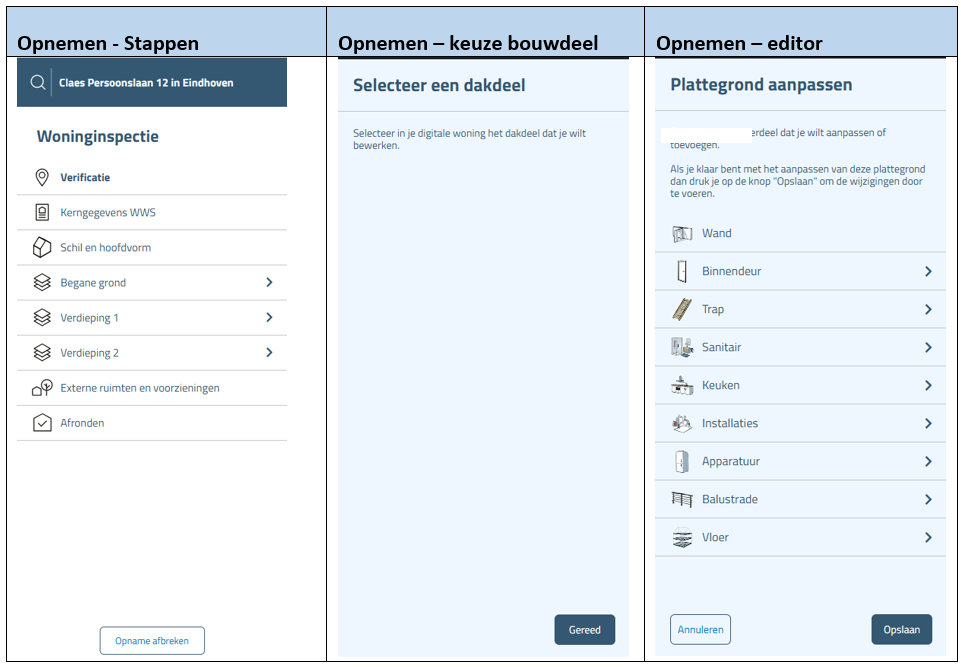Click the Keuken sink icon
The width and height of the screenshot is (961, 667).
tap(681, 385)
